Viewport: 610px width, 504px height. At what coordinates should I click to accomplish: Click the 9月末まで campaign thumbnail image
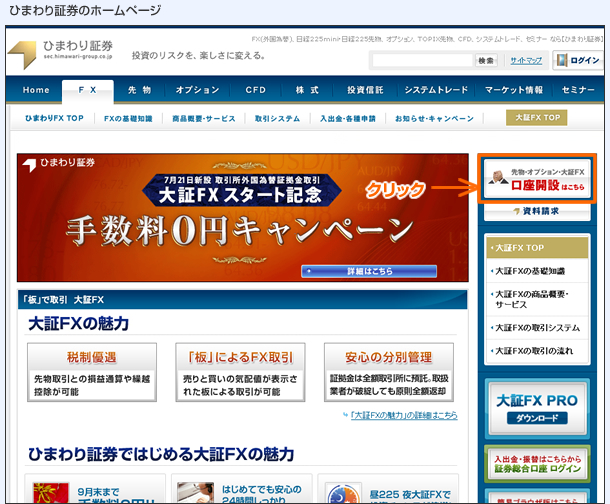[x=51, y=493]
